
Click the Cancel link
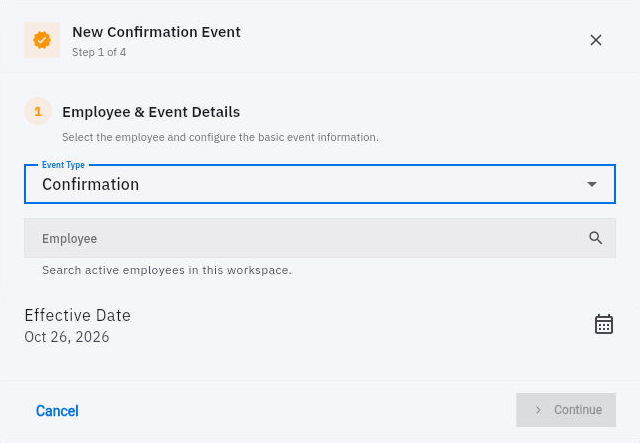(57, 411)
